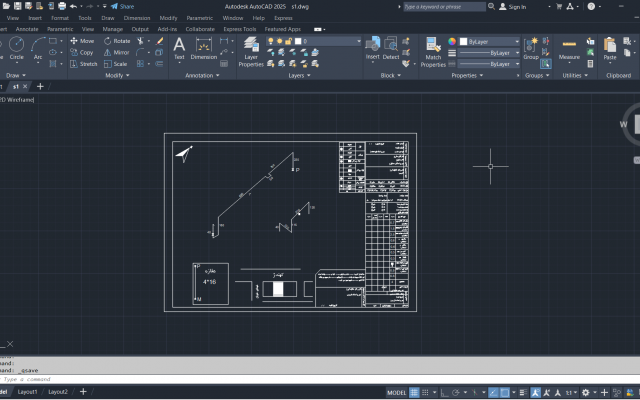The width and height of the screenshot is (640, 400).
Task: Toggle snap mode in status bar
Action: click(x=425, y=392)
